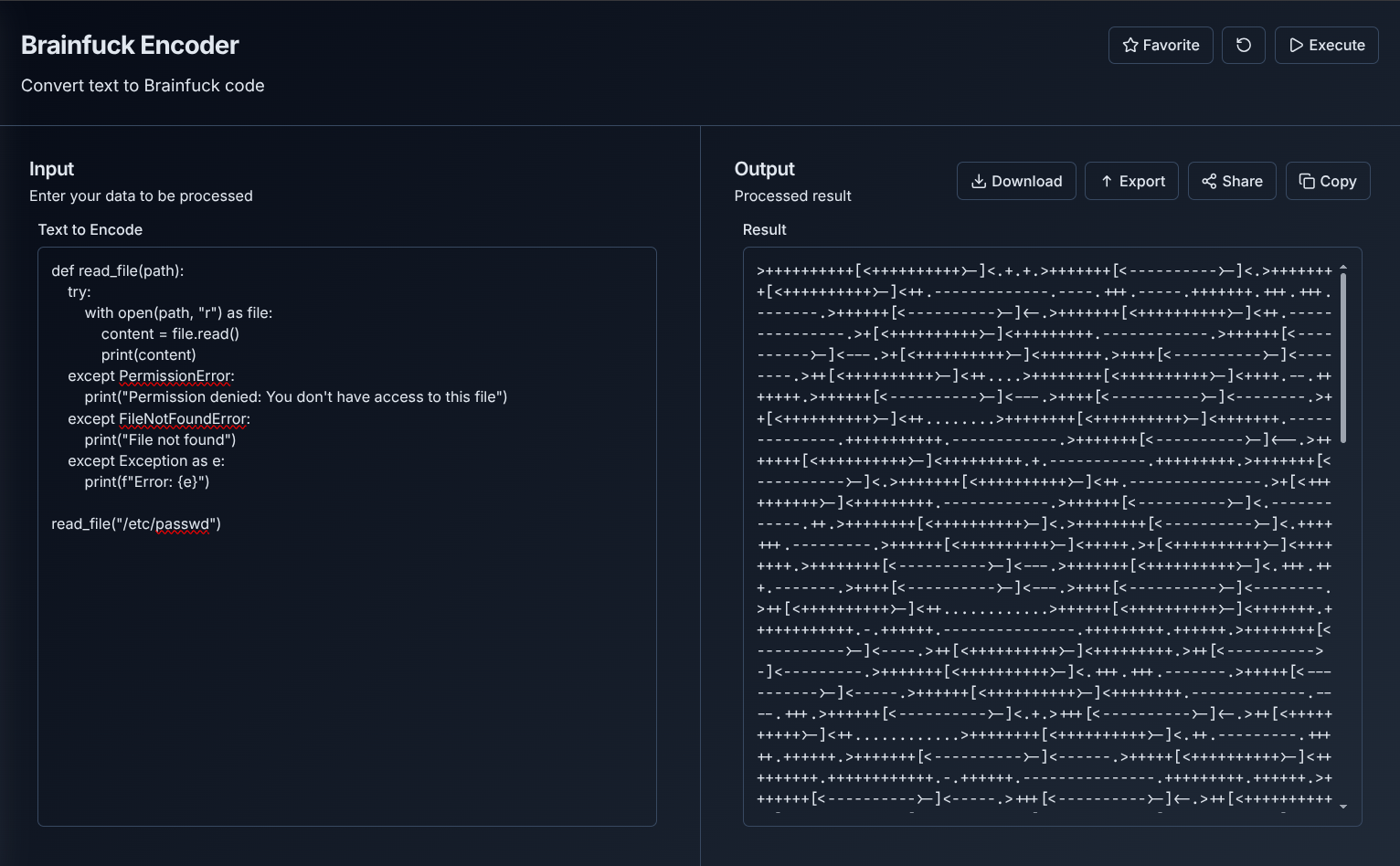Click the play triangle icon on Execute
This screenshot has width=1400, height=866.
(1299, 45)
